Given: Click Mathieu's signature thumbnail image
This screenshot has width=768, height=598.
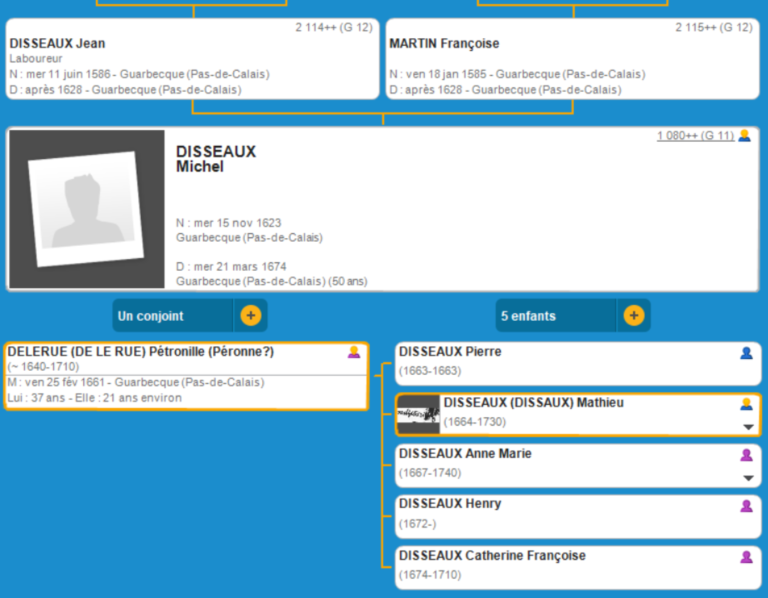Looking at the screenshot, I should click(x=418, y=415).
